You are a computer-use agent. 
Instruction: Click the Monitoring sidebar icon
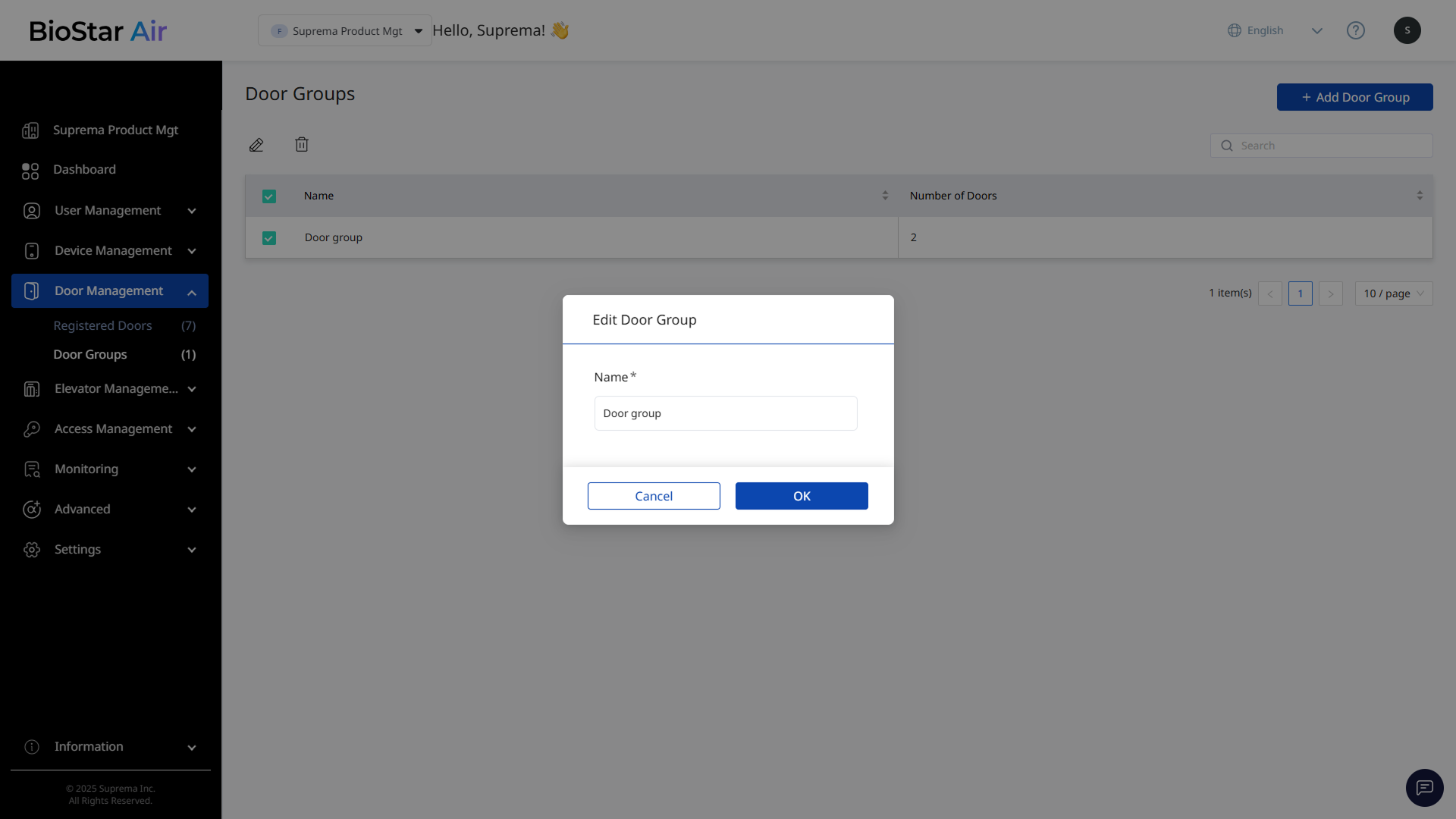[x=32, y=469]
